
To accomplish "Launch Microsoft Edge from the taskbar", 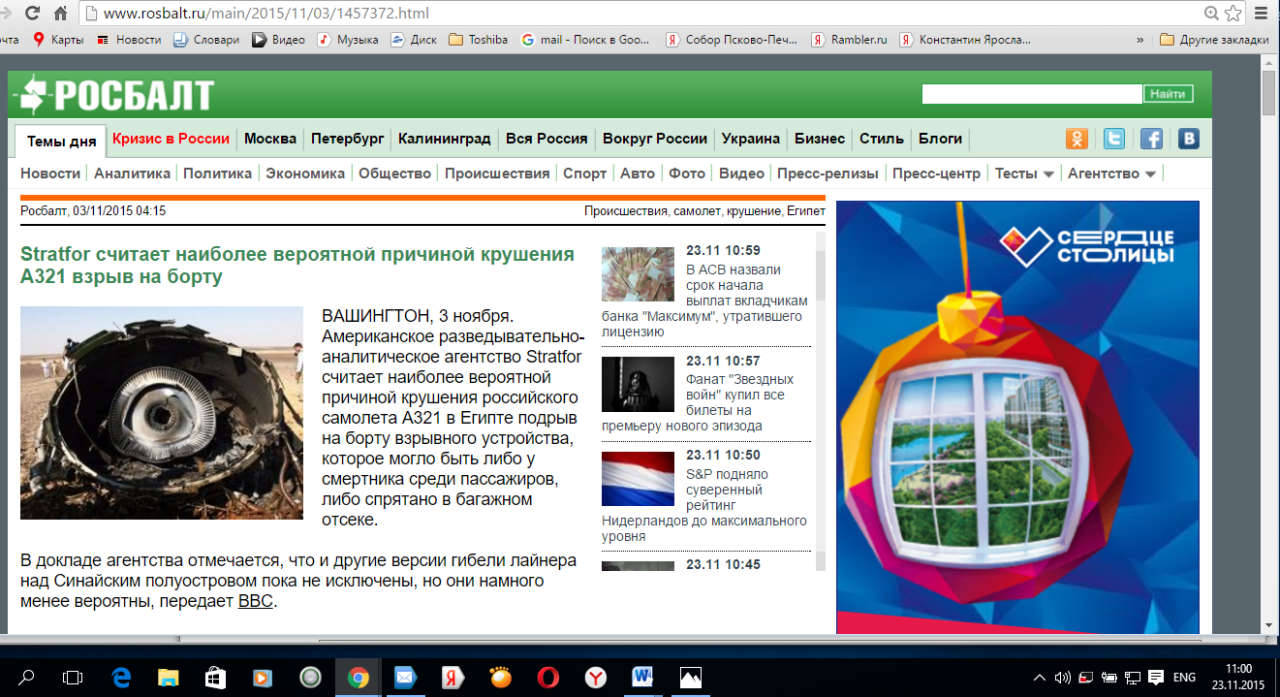I will (122, 677).
